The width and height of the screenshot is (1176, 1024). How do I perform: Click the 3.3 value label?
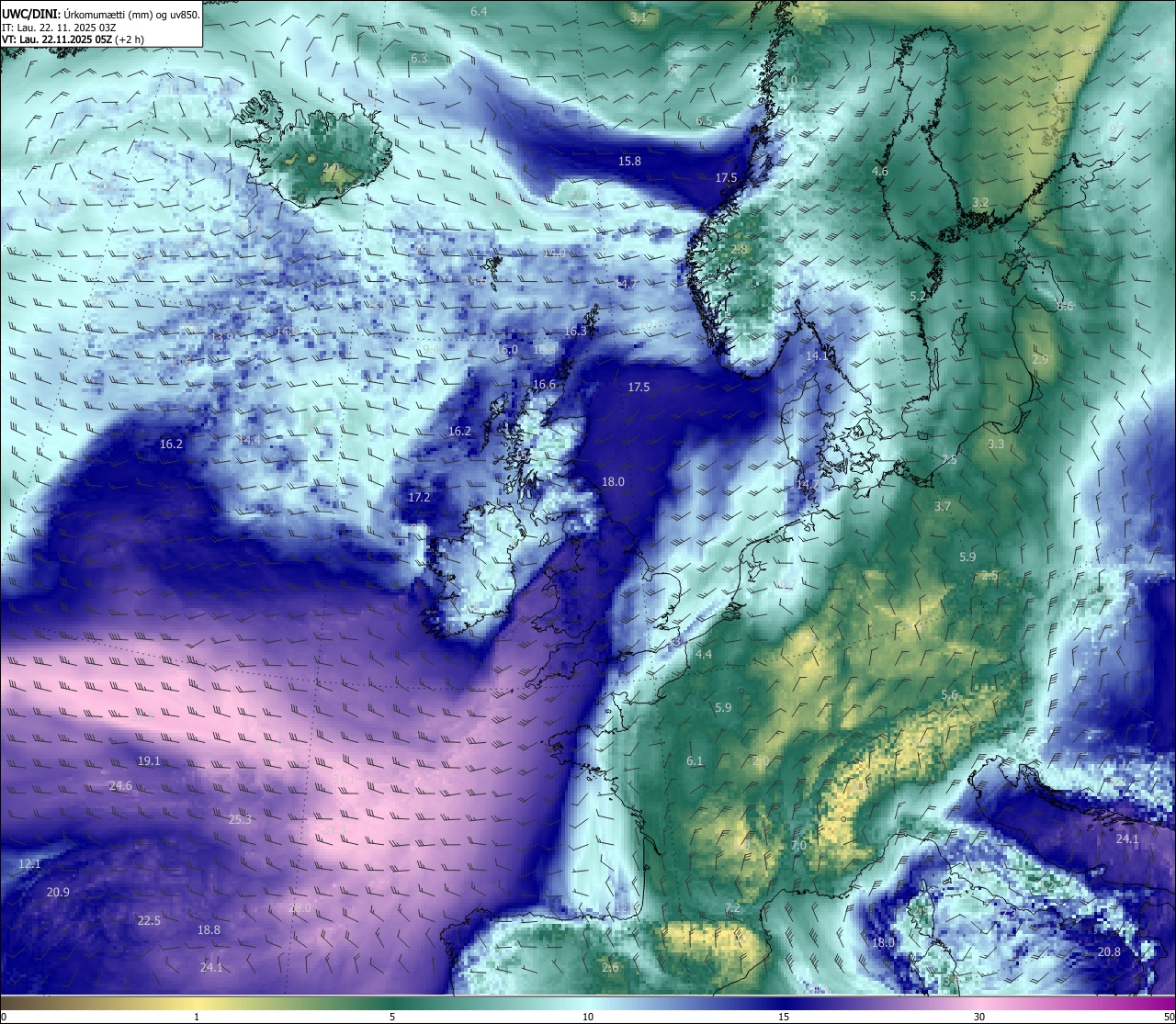tap(996, 444)
